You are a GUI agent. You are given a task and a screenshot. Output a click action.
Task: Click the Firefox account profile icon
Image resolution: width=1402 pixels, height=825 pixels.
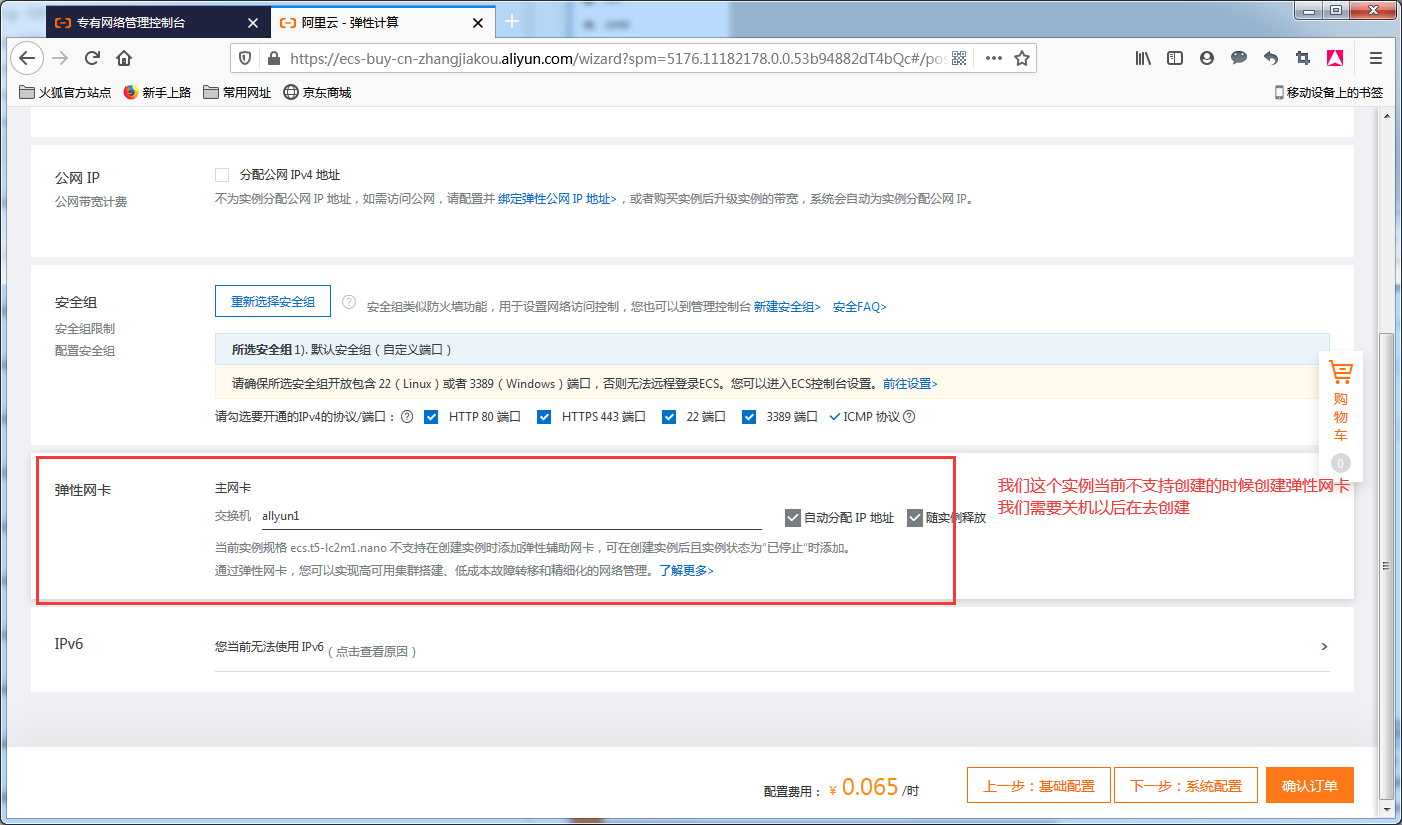click(x=1206, y=58)
